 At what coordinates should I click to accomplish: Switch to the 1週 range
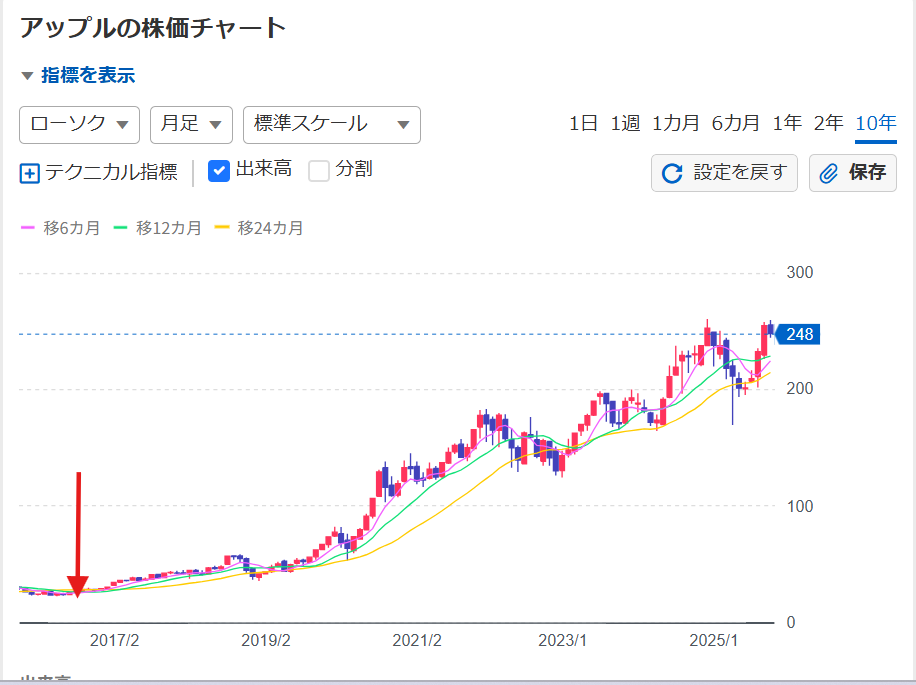pyautogui.click(x=625, y=123)
